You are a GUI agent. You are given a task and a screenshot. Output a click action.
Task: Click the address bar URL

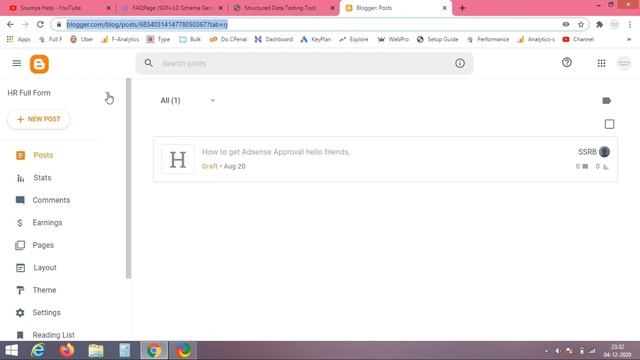(147, 24)
